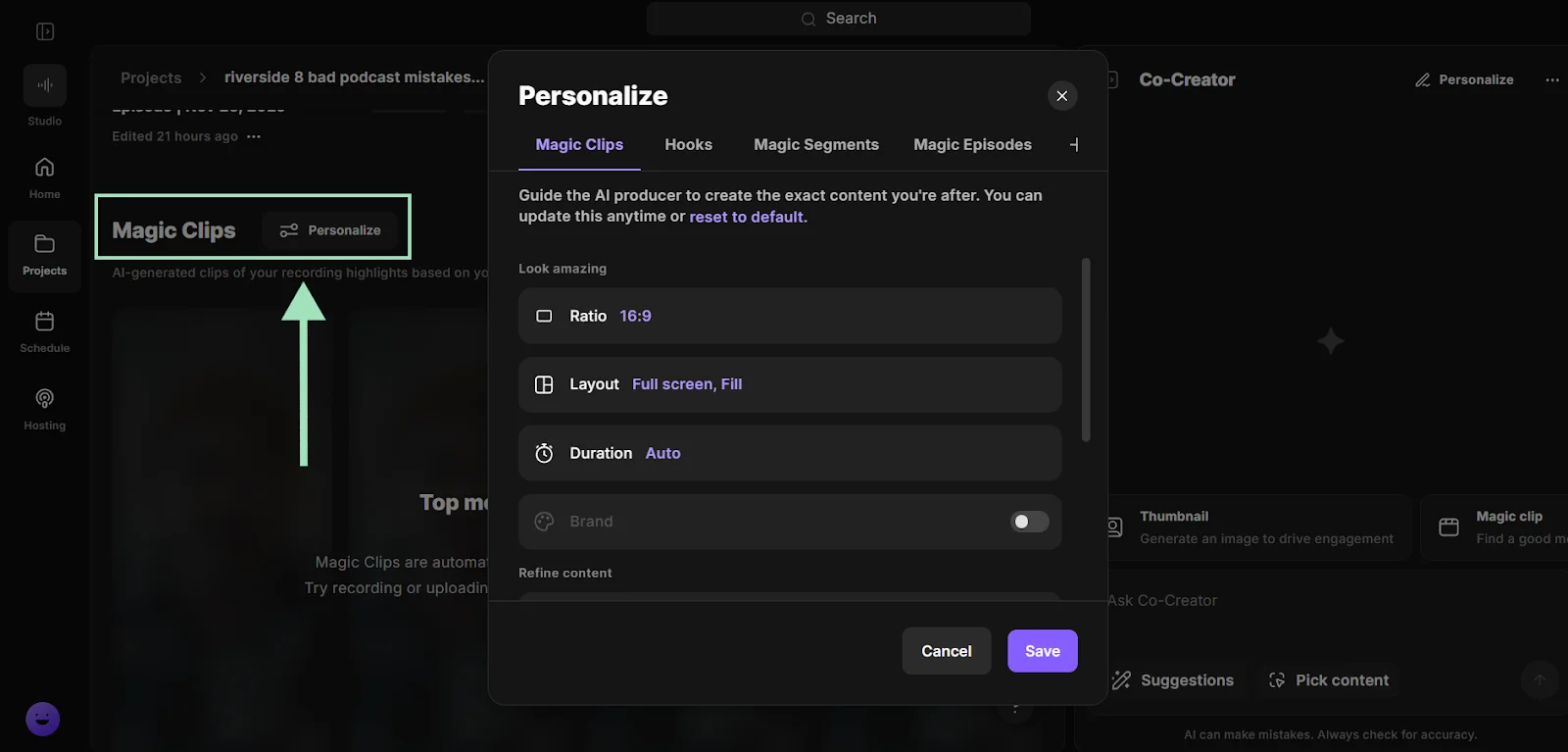Click the Ratio rectangle icon
1568x752 pixels.
(544, 316)
